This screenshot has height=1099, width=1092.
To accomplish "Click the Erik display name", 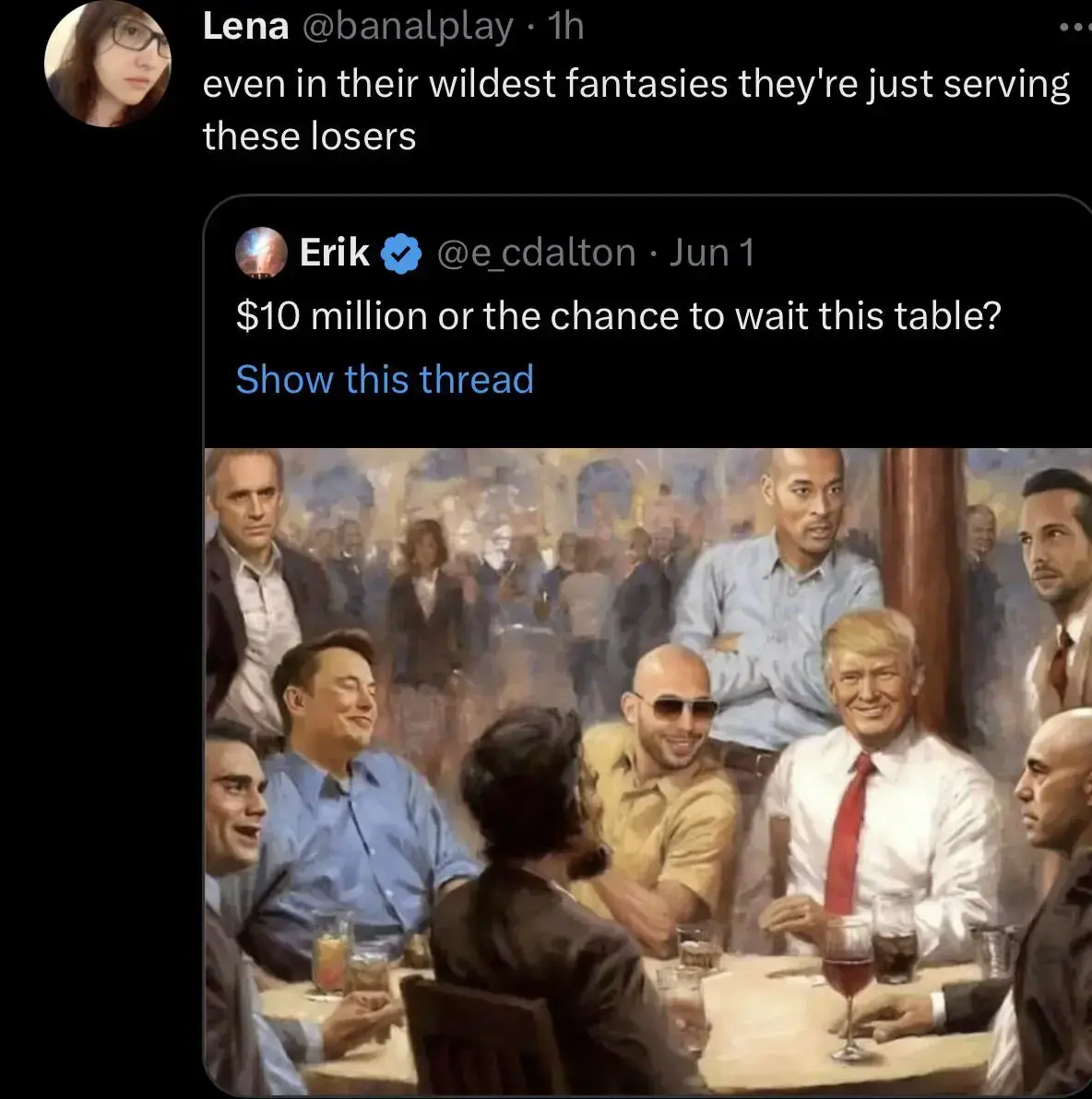I will [335, 253].
